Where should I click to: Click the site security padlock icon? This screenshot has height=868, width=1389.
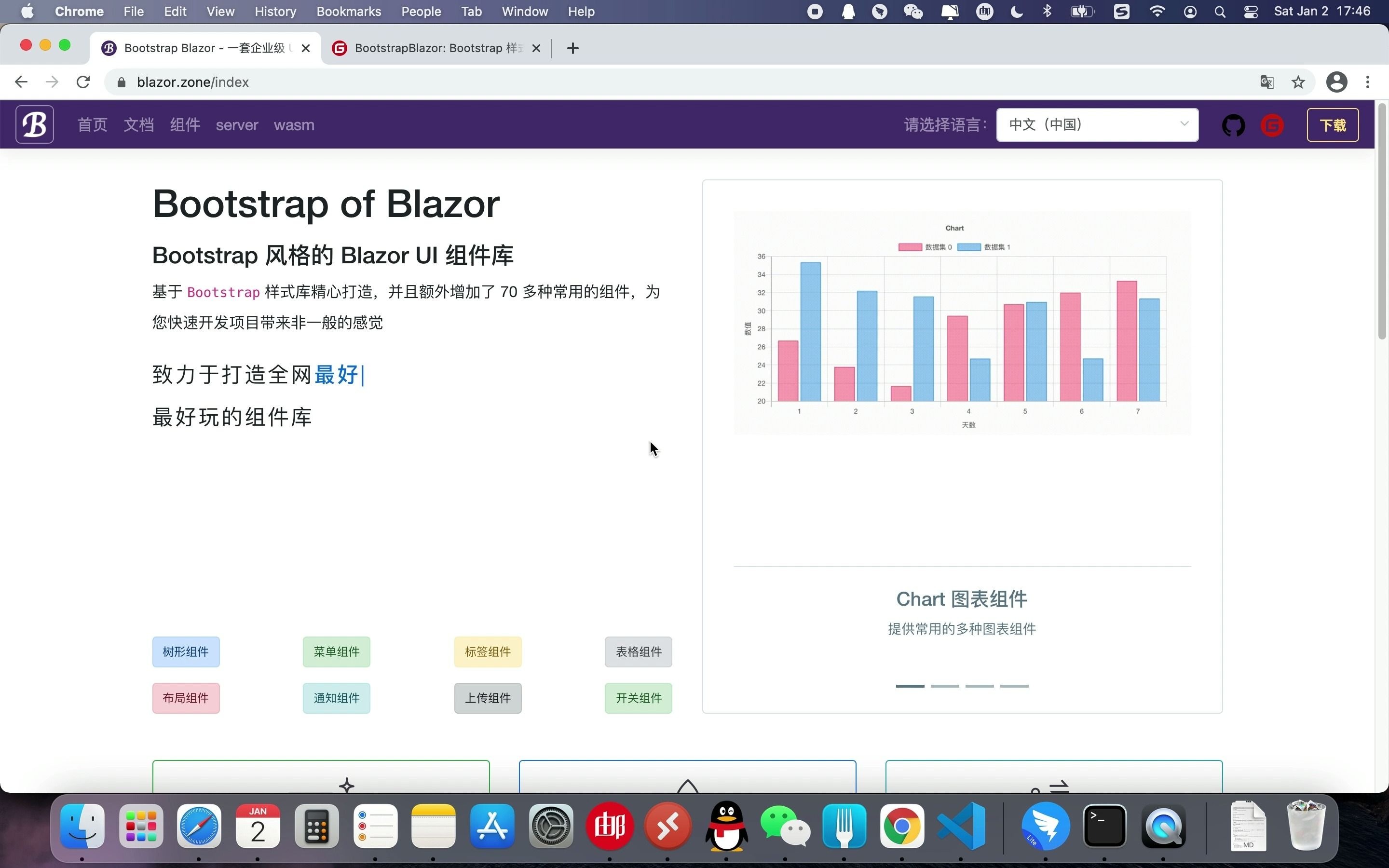click(121, 81)
